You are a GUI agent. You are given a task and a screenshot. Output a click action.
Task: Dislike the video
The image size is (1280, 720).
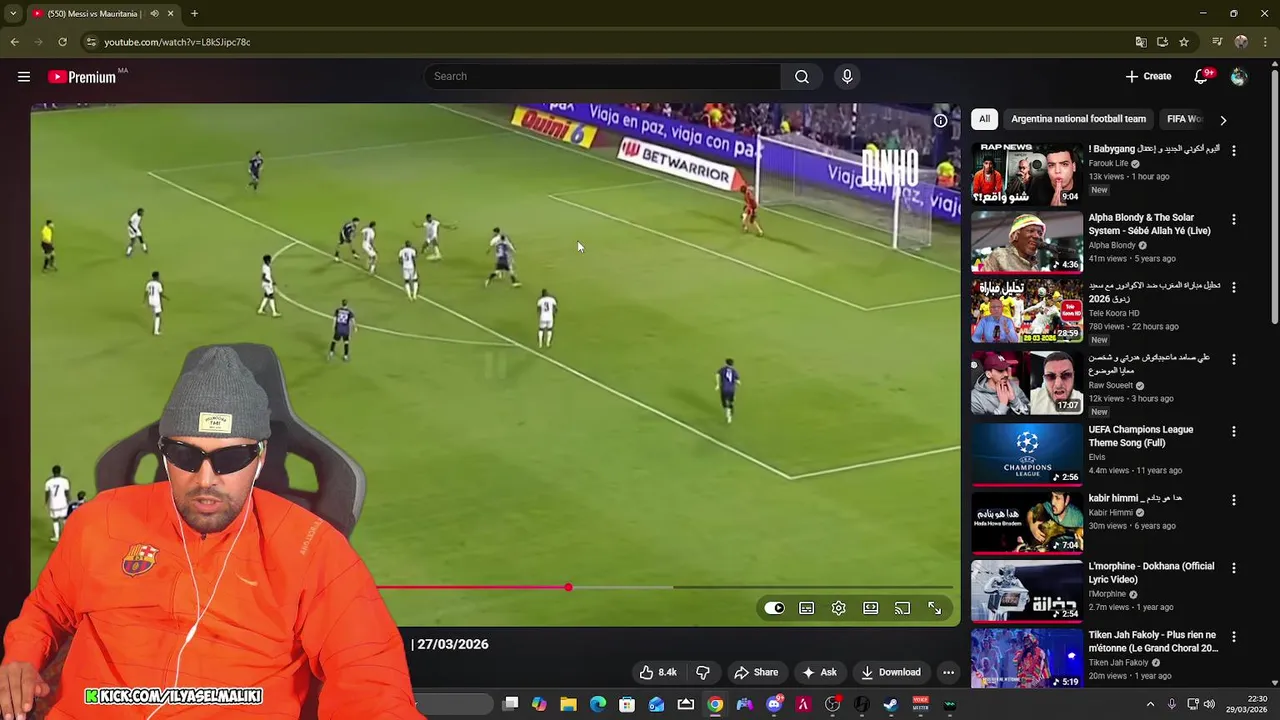pyautogui.click(x=703, y=672)
